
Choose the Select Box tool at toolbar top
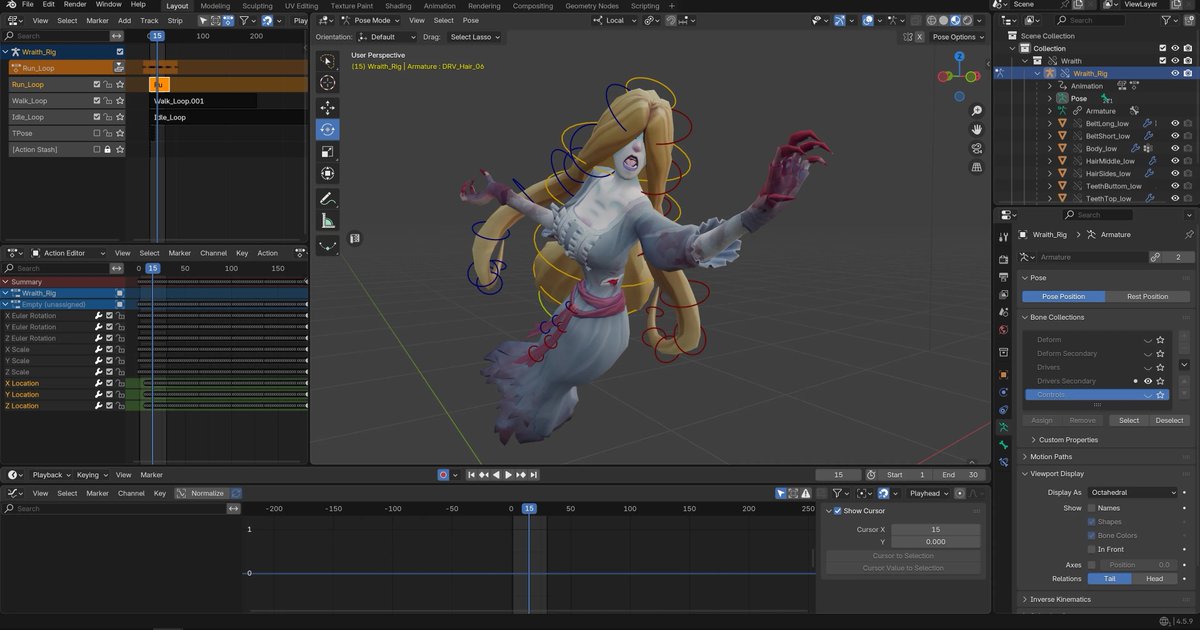click(x=328, y=60)
